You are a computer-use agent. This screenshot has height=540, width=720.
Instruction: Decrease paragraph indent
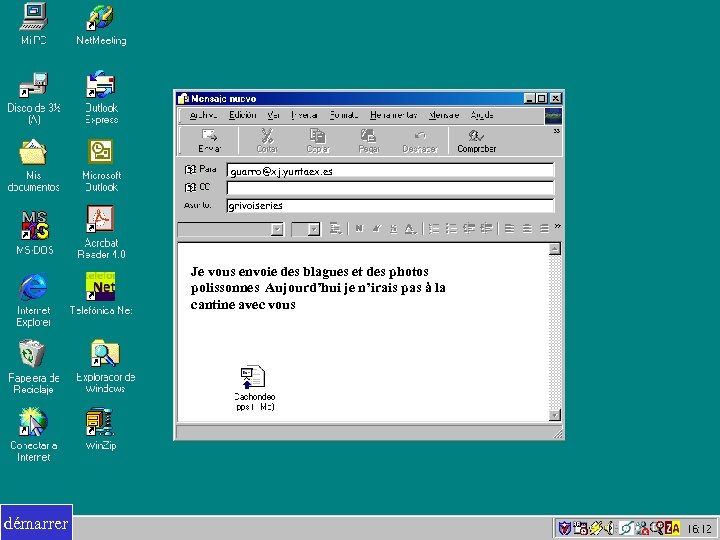click(469, 229)
